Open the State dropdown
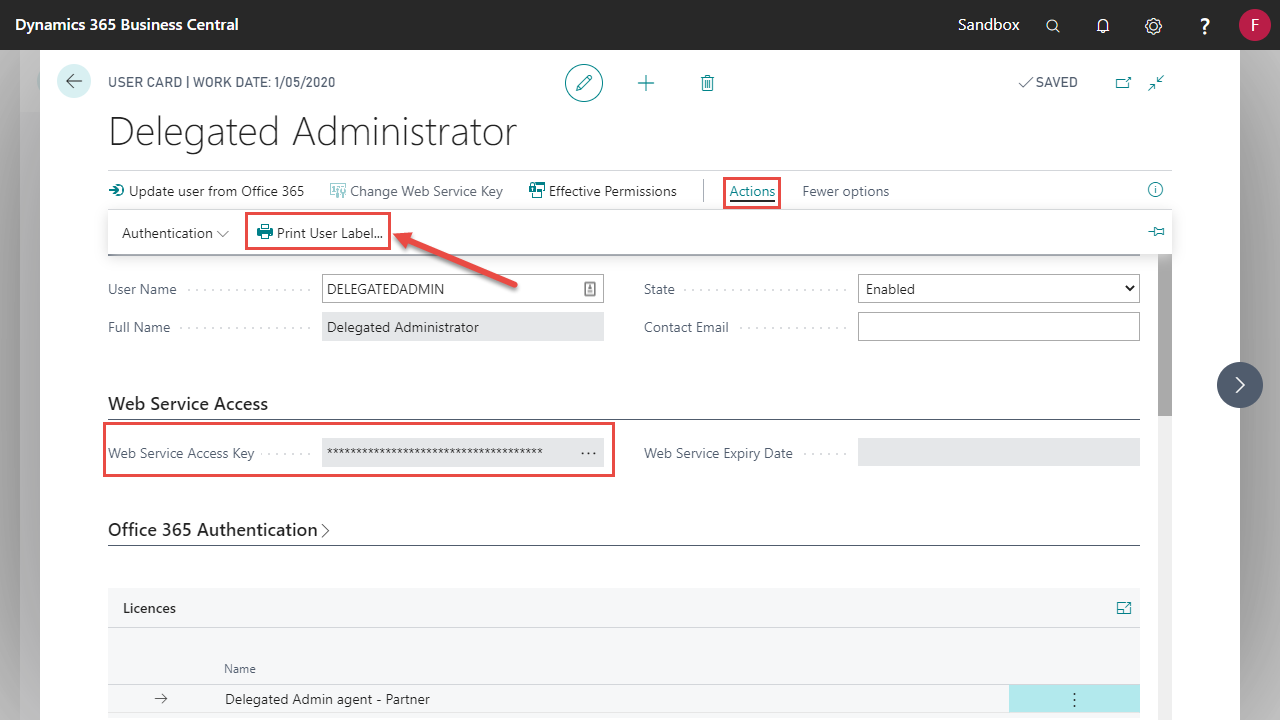Viewport: 1280px width, 720px height. click(x=999, y=289)
